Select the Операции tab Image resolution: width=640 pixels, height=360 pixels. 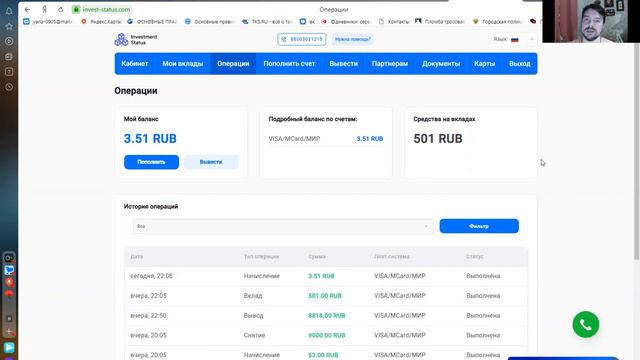tap(233, 64)
